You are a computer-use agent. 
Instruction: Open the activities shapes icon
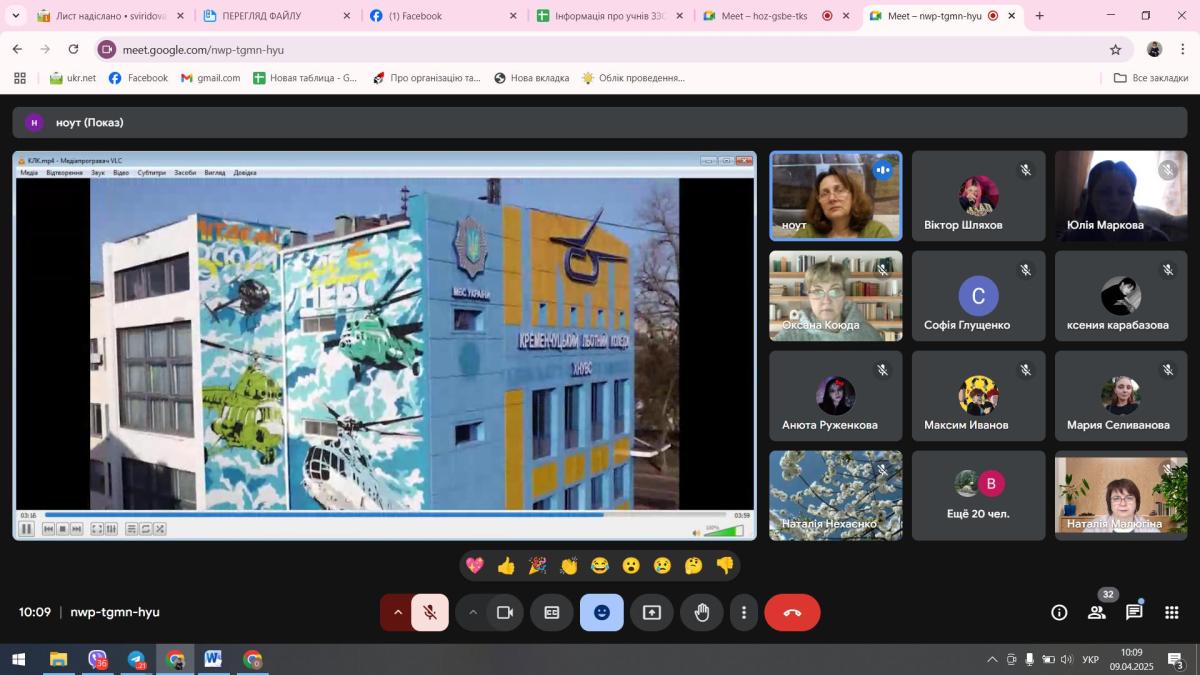[1171, 613]
